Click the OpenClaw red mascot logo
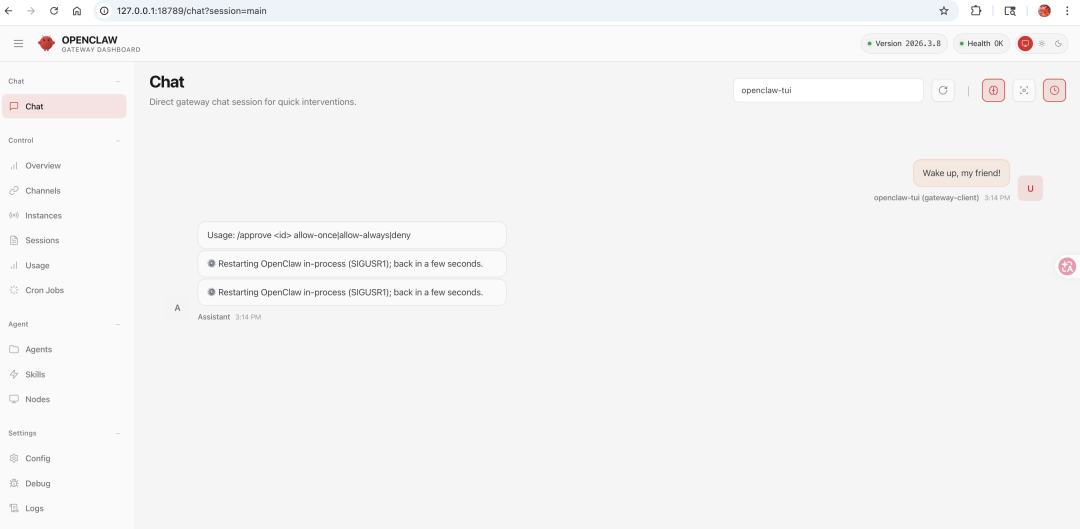 coord(46,43)
